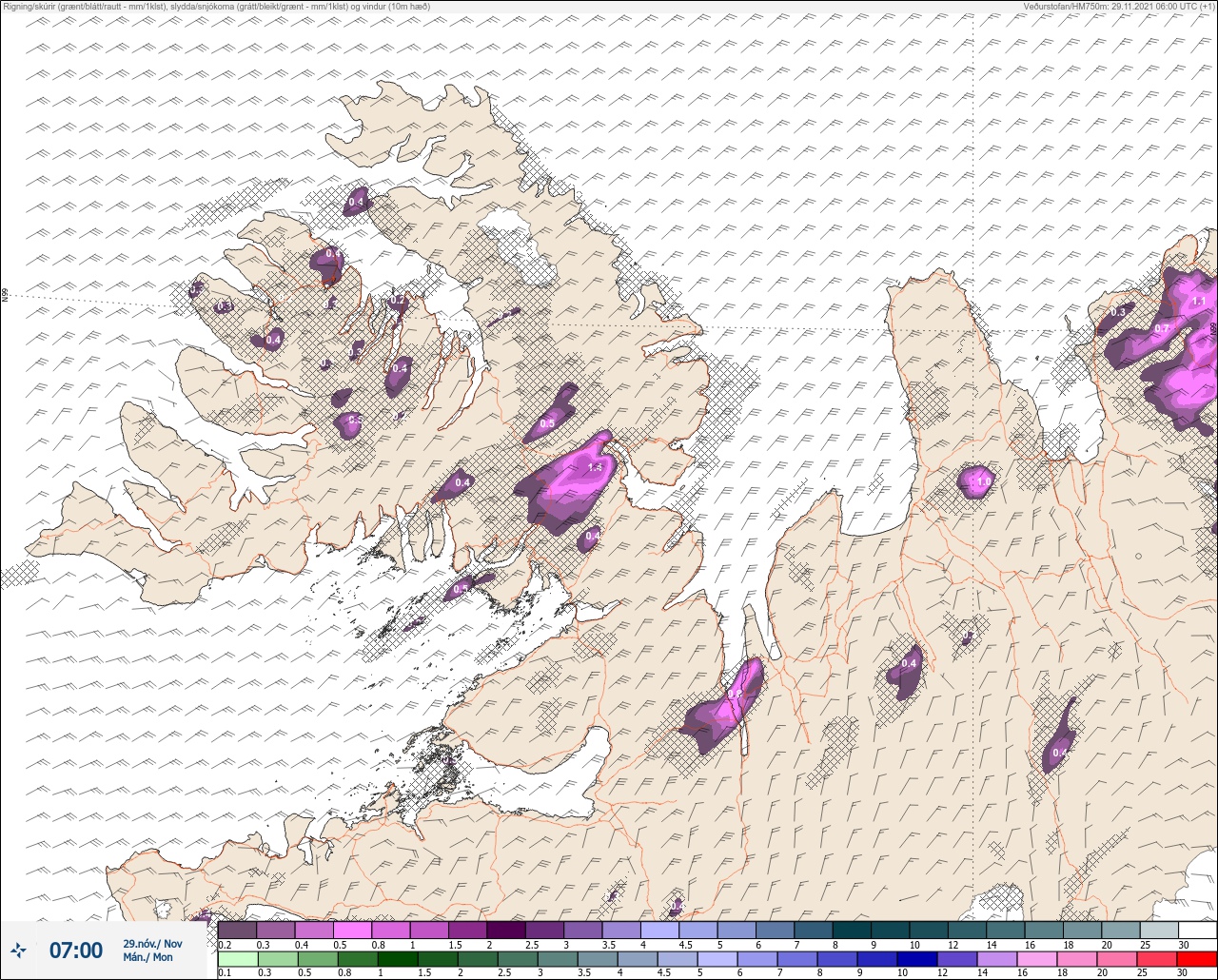Click the weekday label Mán./ Mon
The image size is (1218, 980).
tap(148, 957)
